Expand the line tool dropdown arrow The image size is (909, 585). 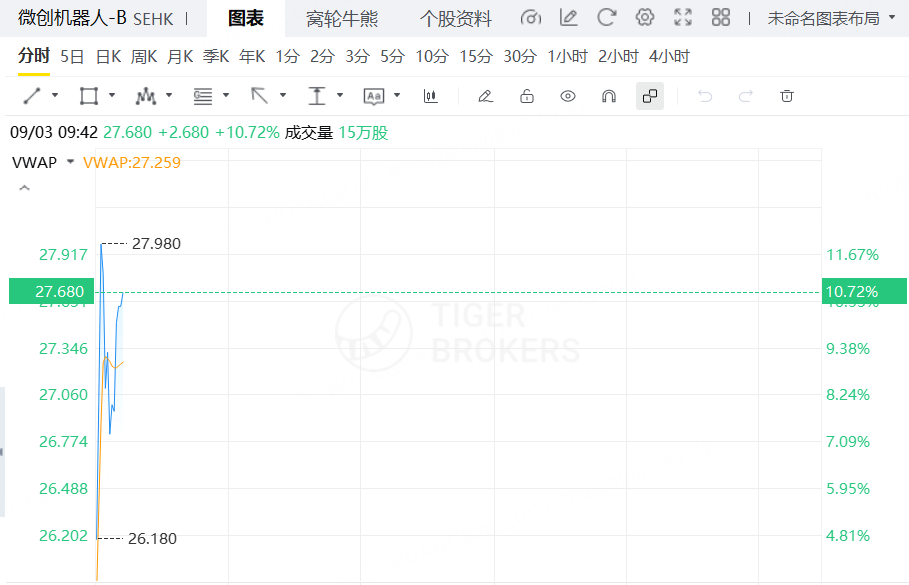(55, 95)
